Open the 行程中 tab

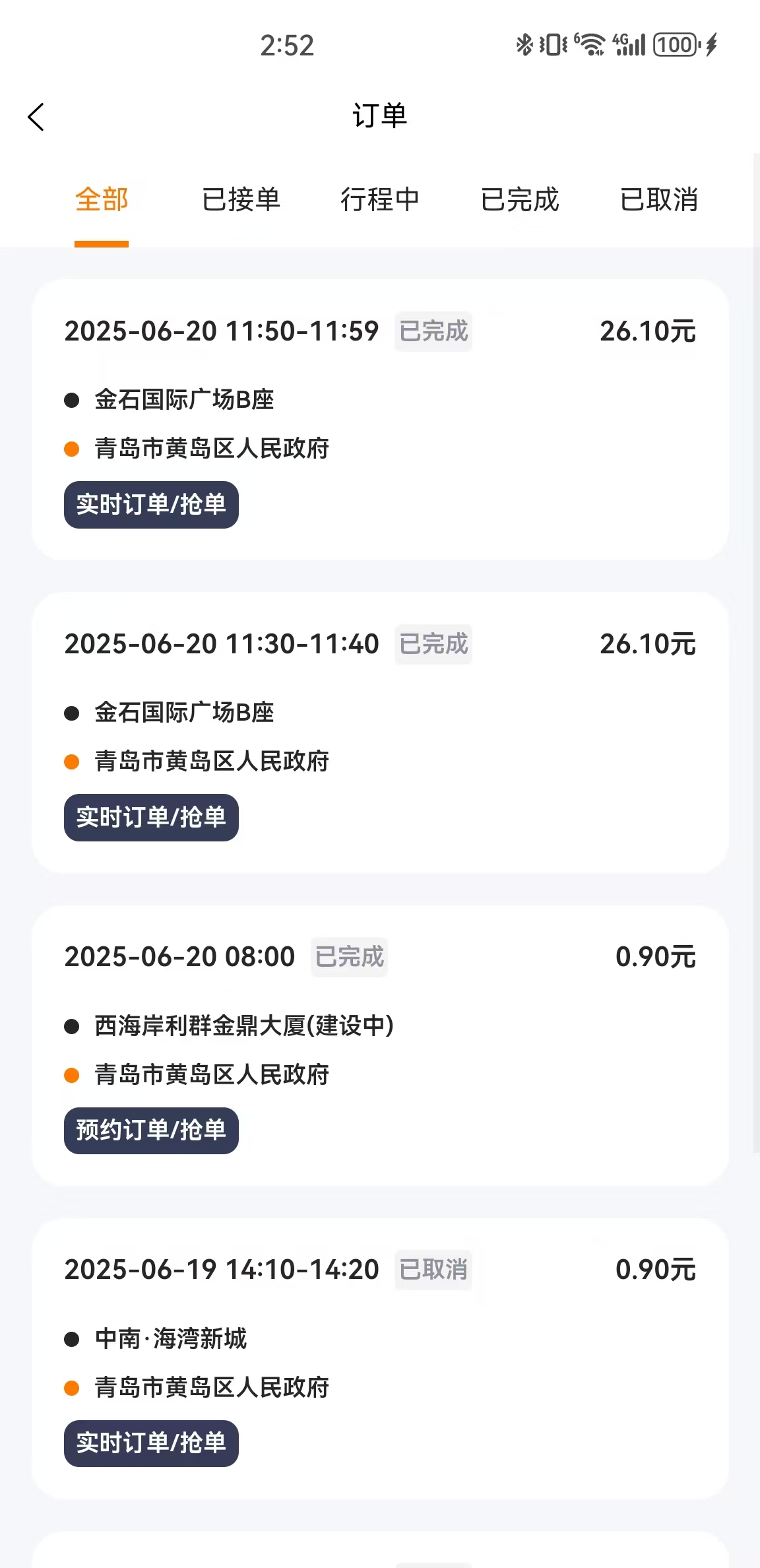pyautogui.click(x=380, y=200)
